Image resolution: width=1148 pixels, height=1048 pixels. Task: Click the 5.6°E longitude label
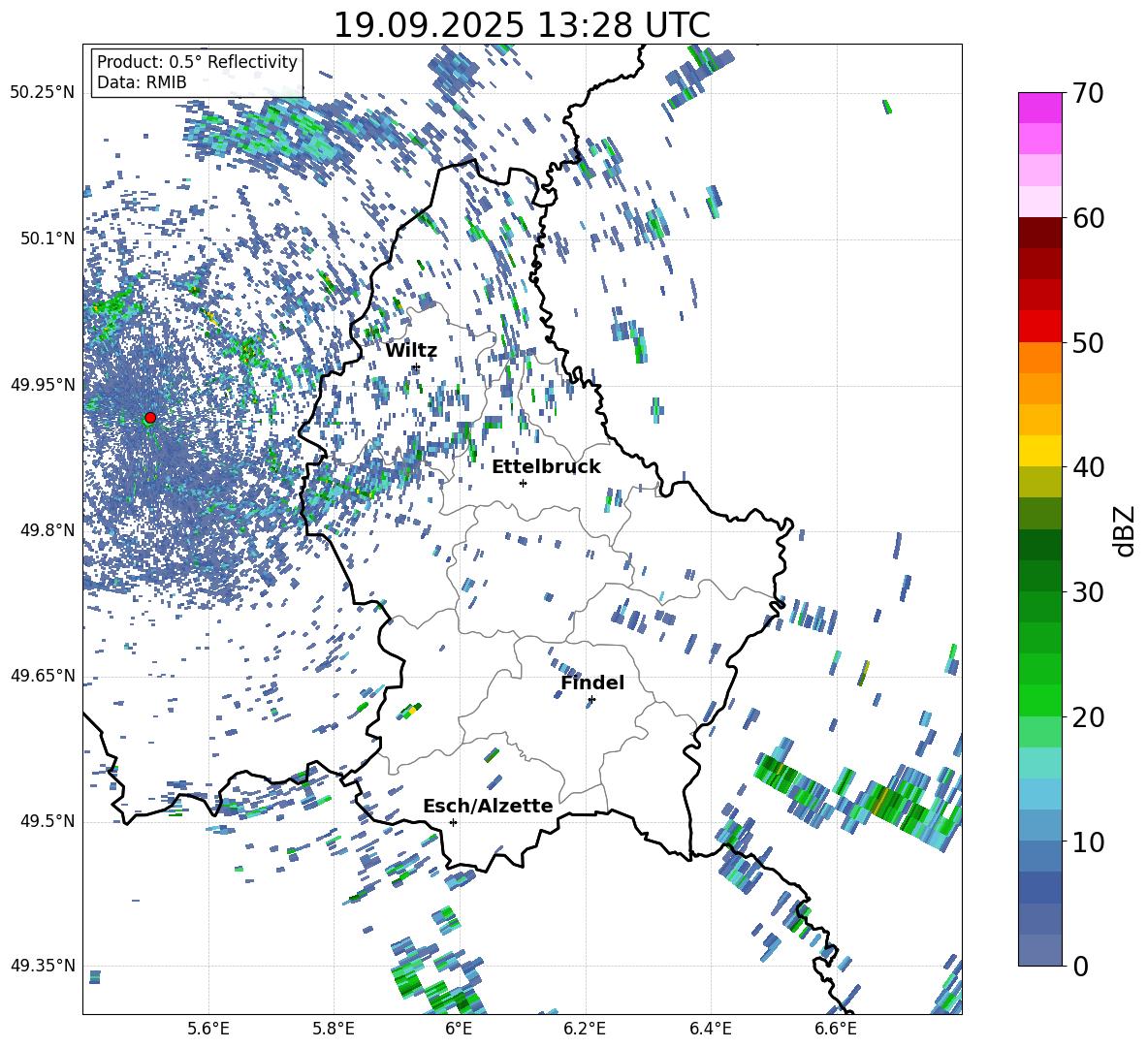[208, 1029]
